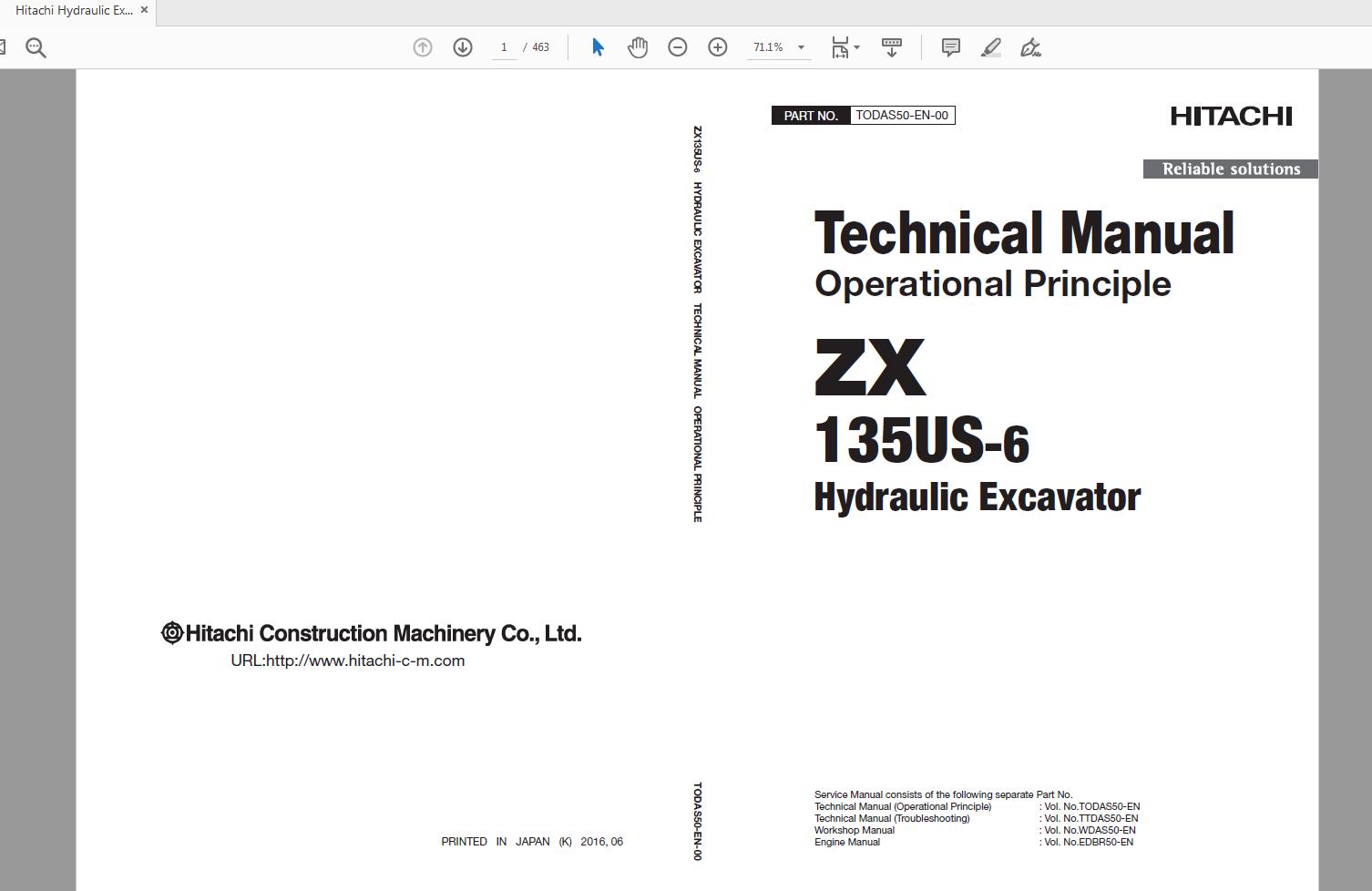Expand the page fit options dropdown
Viewport: 1372px width, 891px height.
(x=857, y=47)
